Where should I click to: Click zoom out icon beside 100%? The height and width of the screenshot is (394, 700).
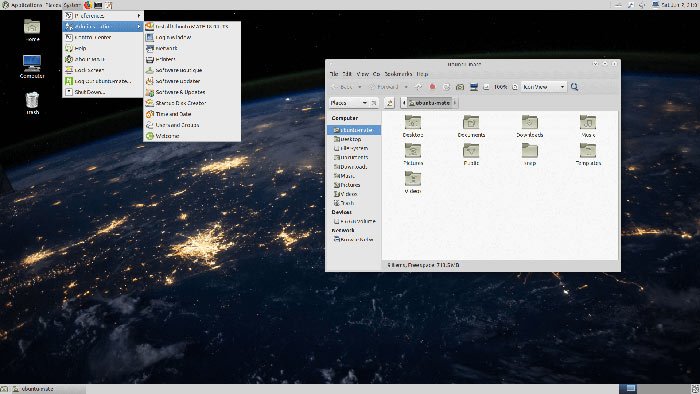pyautogui.click(x=486, y=87)
